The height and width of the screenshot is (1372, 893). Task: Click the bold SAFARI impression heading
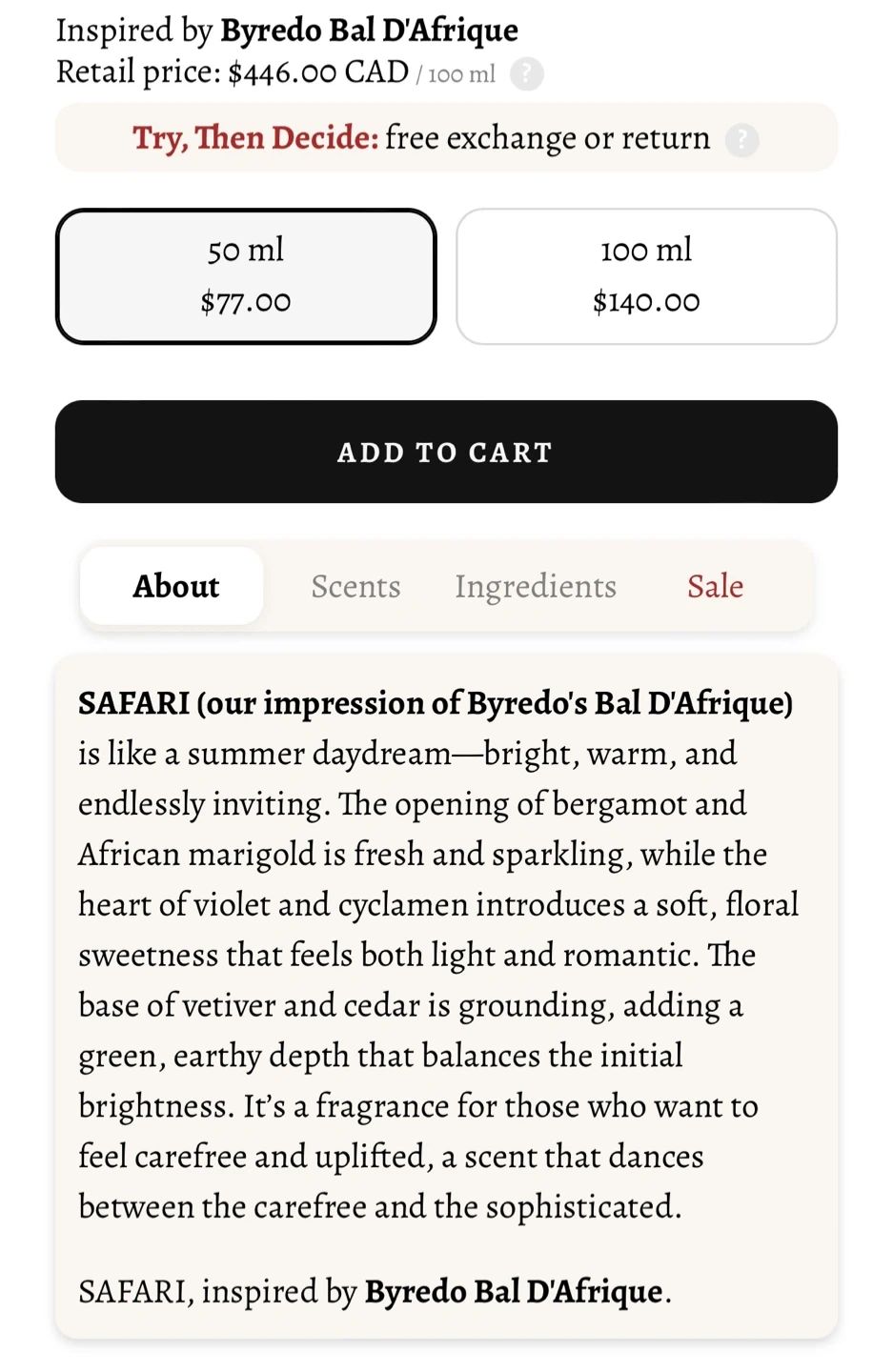[435, 703]
